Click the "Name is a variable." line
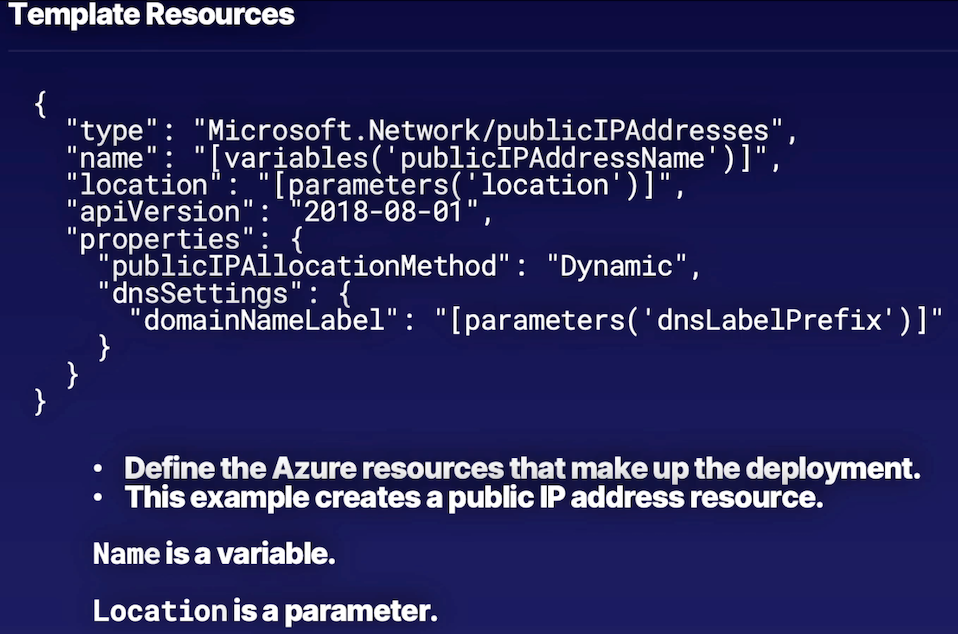This screenshot has height=634, width=958. click(214, 554)
